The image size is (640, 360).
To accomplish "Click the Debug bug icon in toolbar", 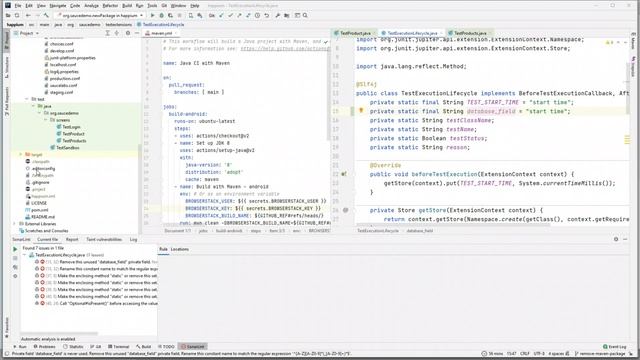I will point(162,16).
